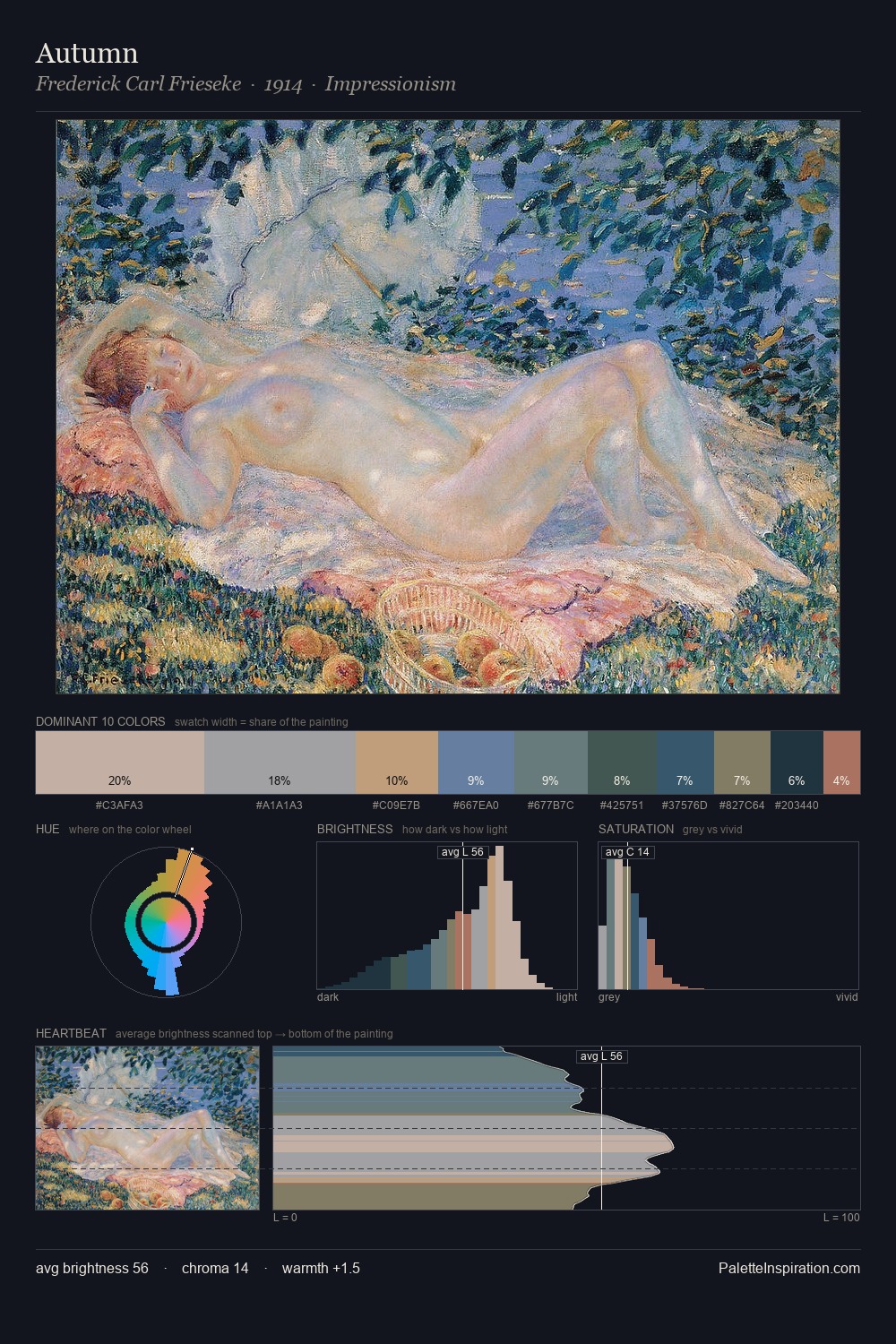
Task: Click the Impressionism style label
Action: click(x=391, y=84)
